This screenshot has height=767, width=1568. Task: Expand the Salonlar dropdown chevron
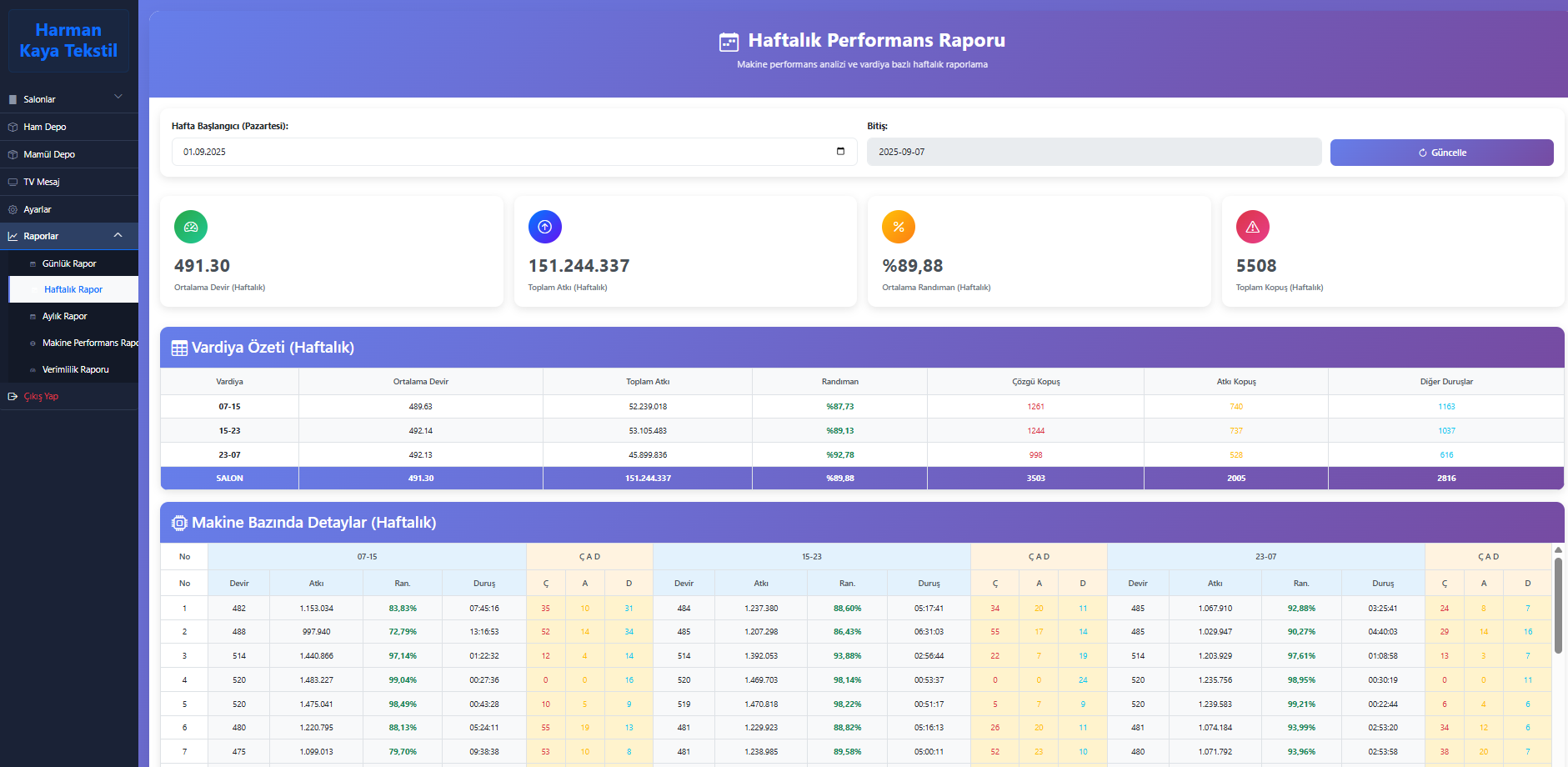coord(118,96)
